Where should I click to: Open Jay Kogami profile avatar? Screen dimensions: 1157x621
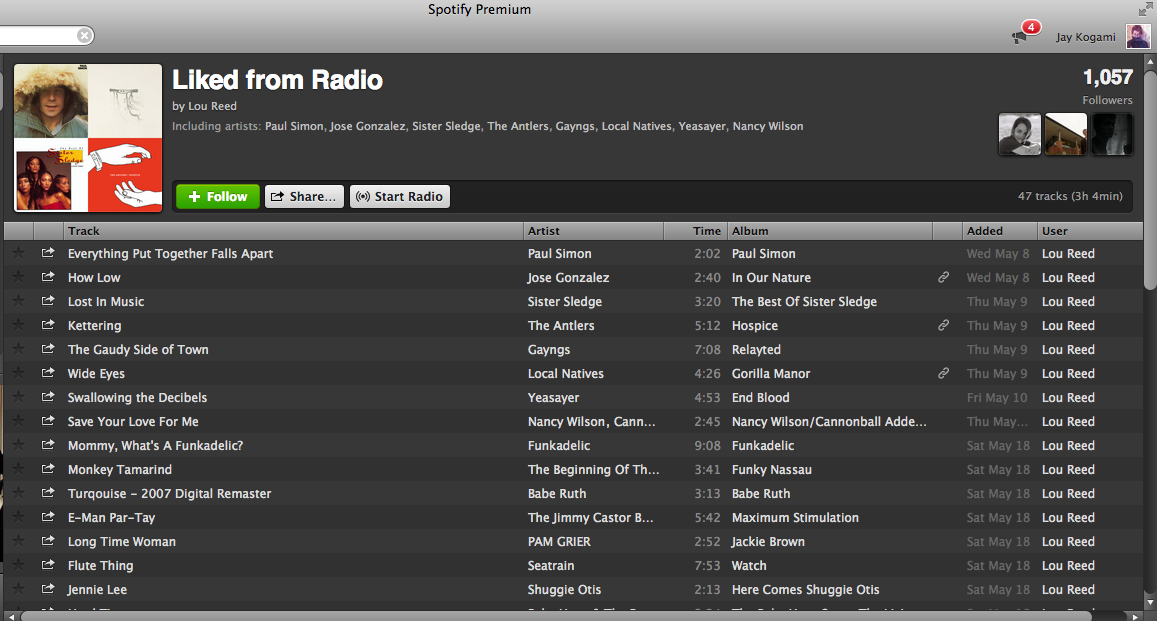click(1138, 36)
